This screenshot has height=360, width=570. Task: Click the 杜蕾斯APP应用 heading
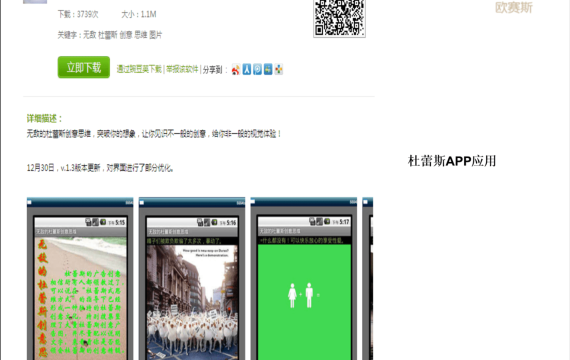pos(452,161)
